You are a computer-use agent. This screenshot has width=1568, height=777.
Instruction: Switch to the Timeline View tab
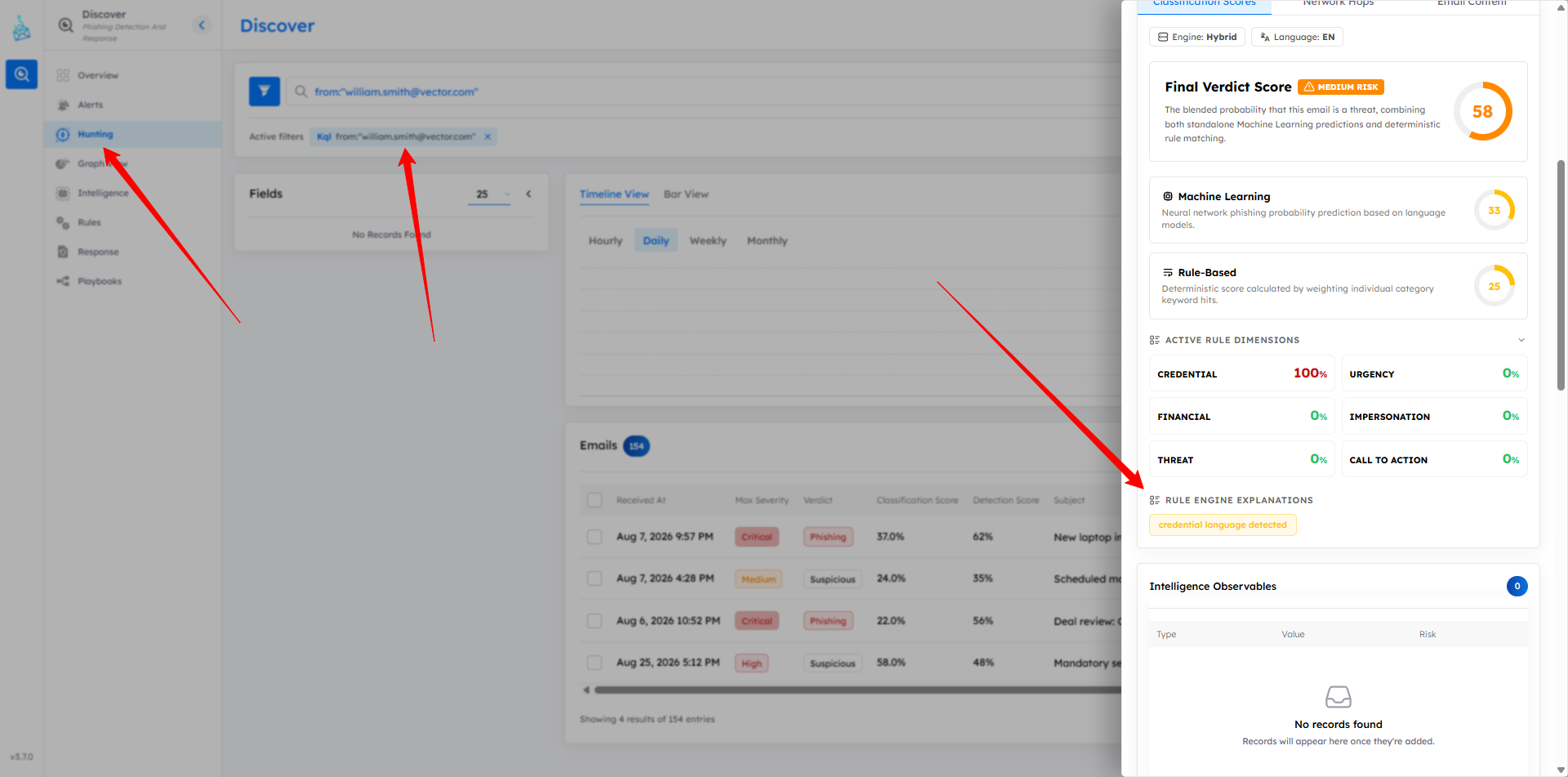coord(614,194)
